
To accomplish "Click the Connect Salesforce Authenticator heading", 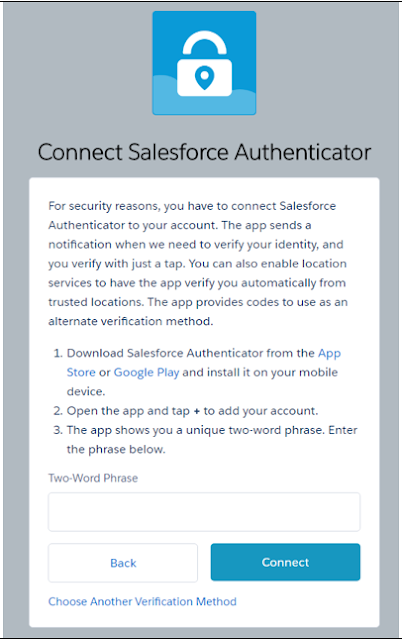I will pos(204,152).
